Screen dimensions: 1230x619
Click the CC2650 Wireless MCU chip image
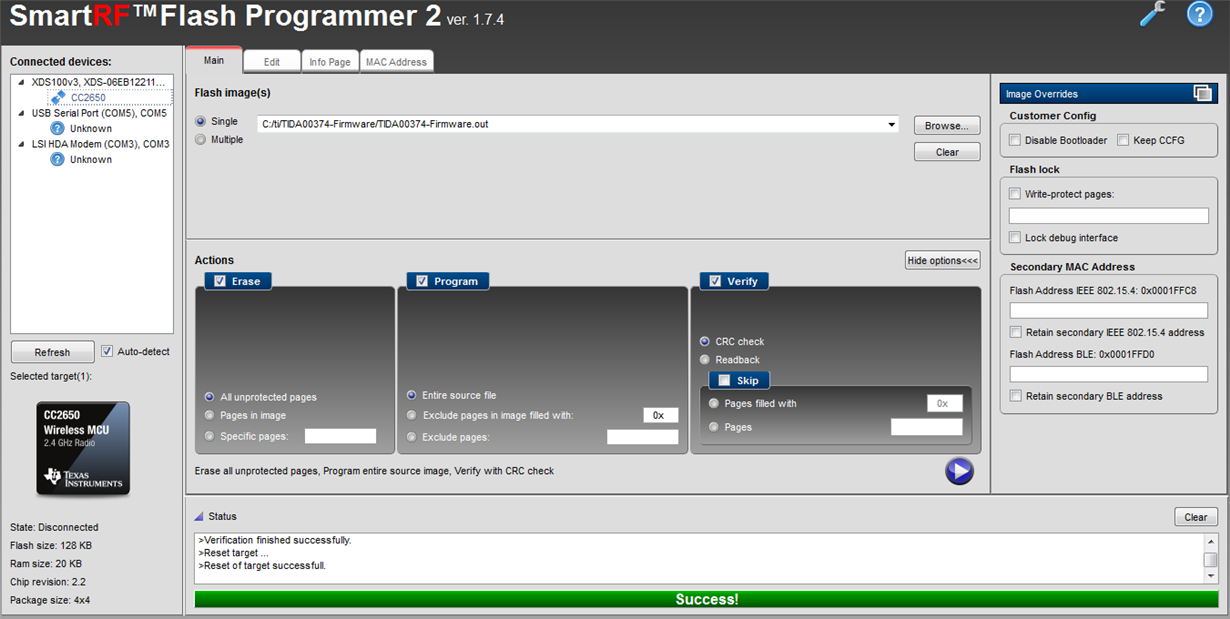click(x=83, y=448)
